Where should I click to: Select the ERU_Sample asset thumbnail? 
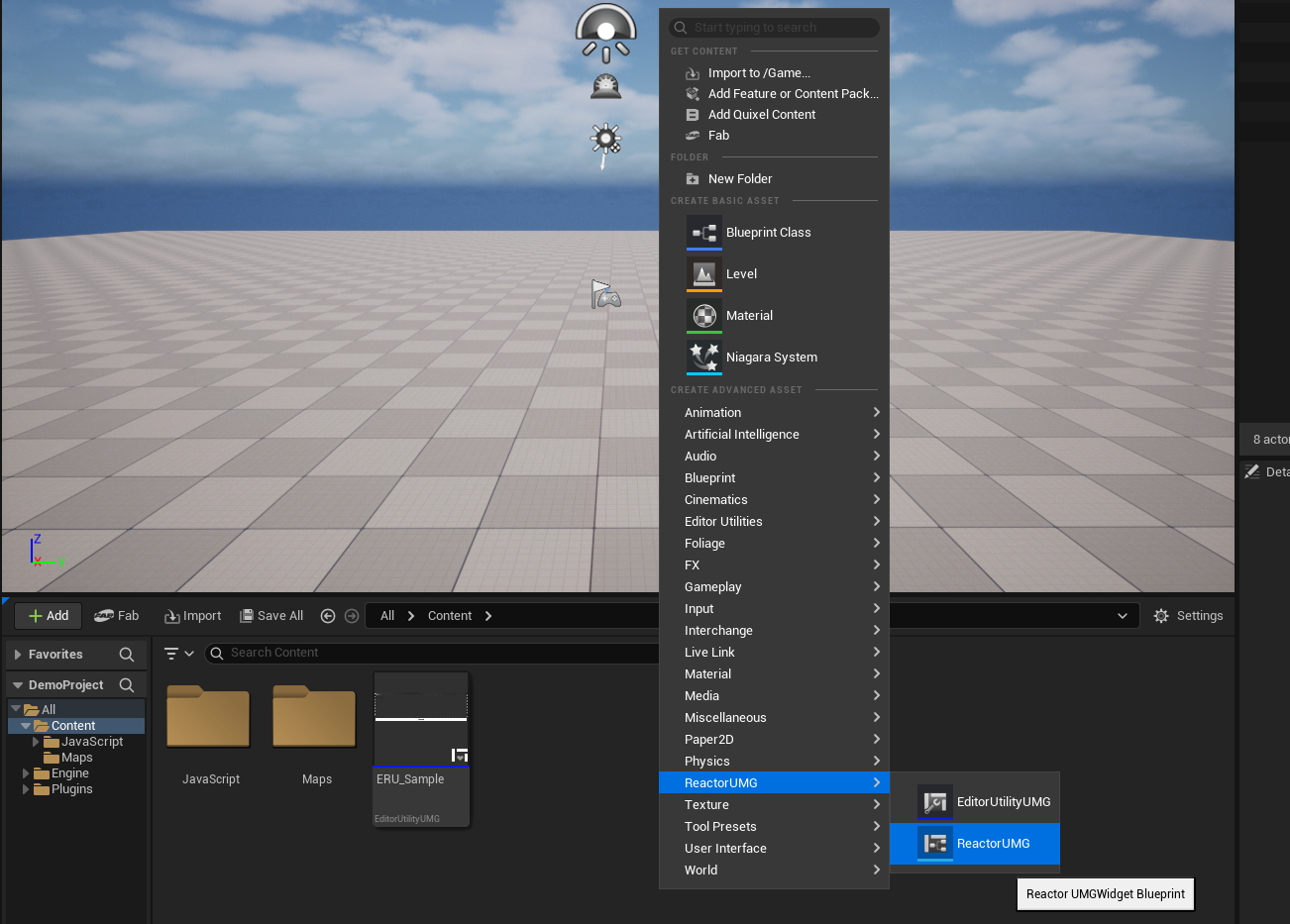pyautogui.click(x=421, y=719)
